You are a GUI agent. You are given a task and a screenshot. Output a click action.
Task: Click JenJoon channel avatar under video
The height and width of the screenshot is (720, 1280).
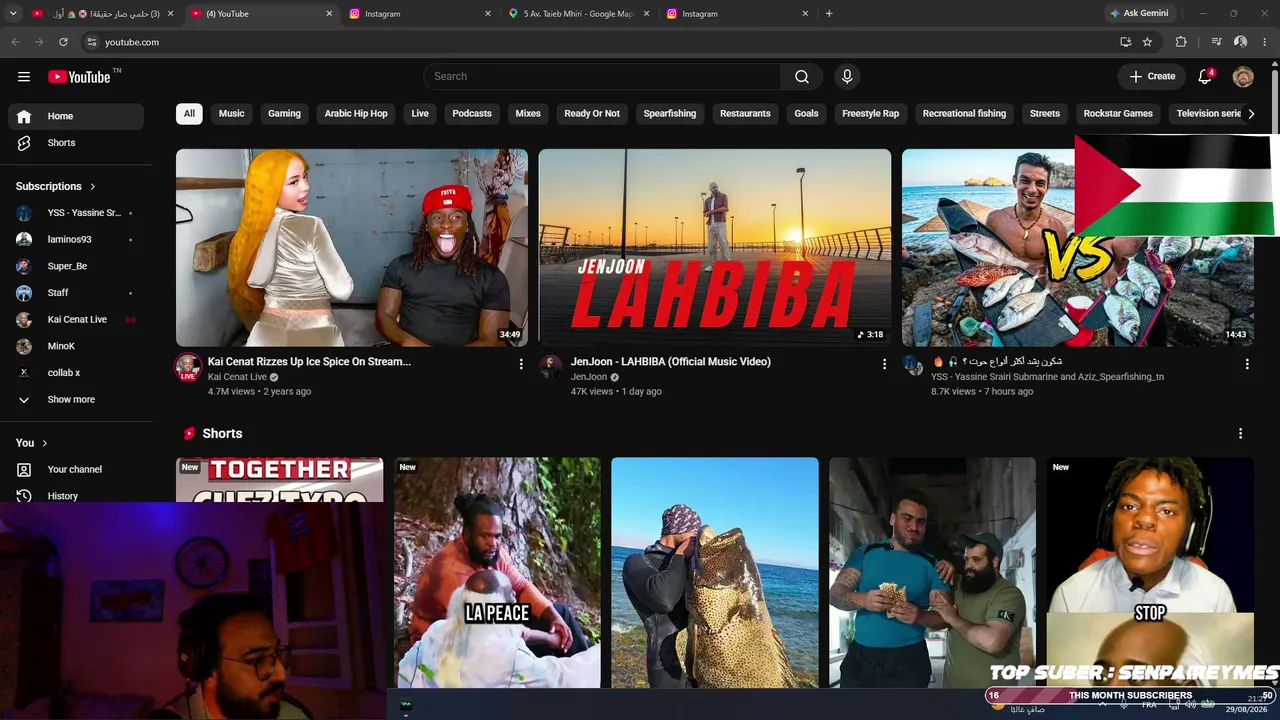click(551, 366)
